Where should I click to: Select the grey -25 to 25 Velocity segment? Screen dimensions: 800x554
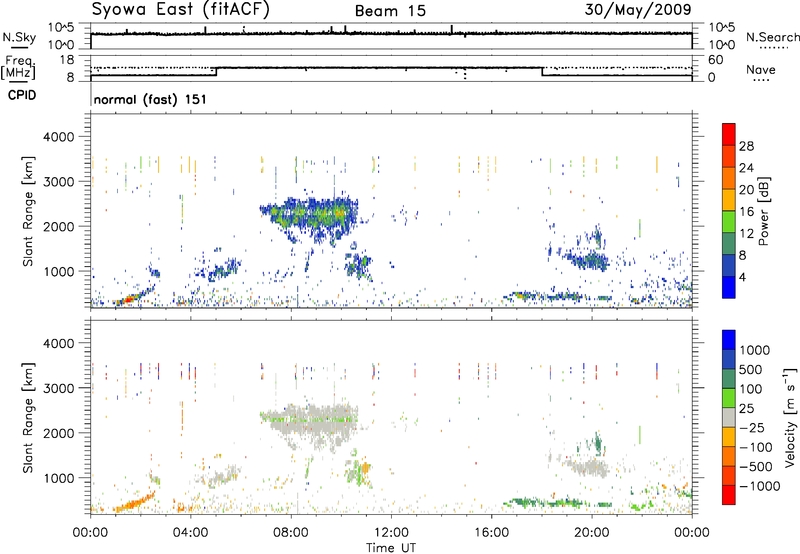[x=729, y=417]
